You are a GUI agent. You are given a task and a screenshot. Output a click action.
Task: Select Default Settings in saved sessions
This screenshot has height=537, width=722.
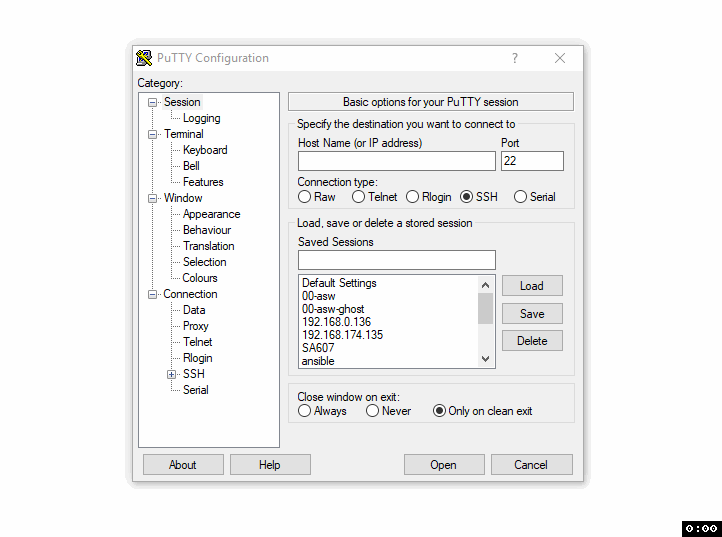point(339,283)
